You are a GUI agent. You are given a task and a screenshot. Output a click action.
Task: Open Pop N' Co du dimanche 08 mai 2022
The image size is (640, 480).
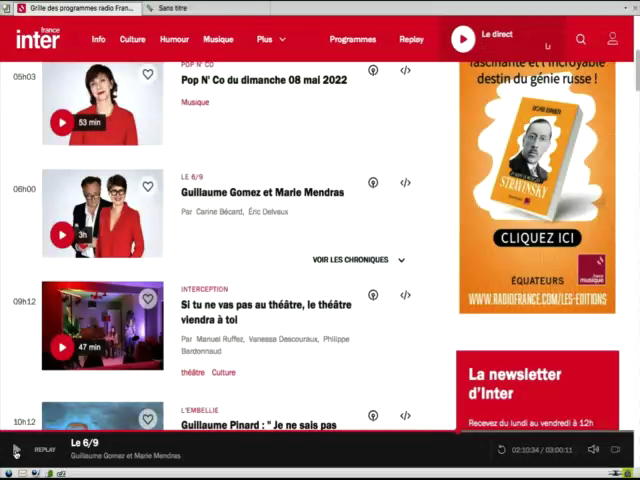[264, 80]
